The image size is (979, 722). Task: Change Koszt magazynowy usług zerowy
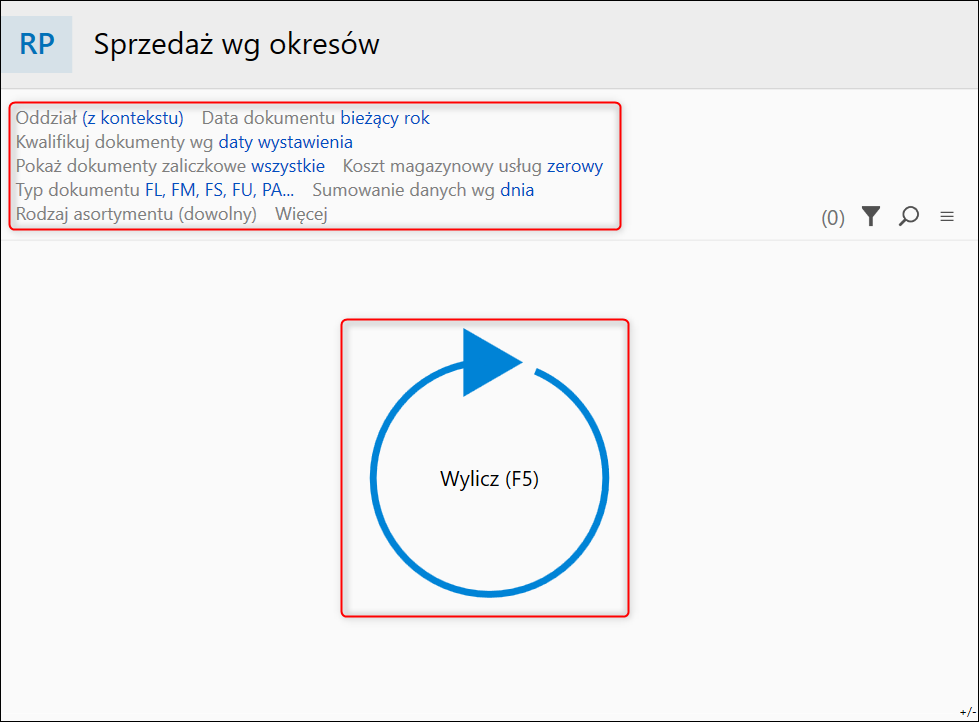point(575,166)
